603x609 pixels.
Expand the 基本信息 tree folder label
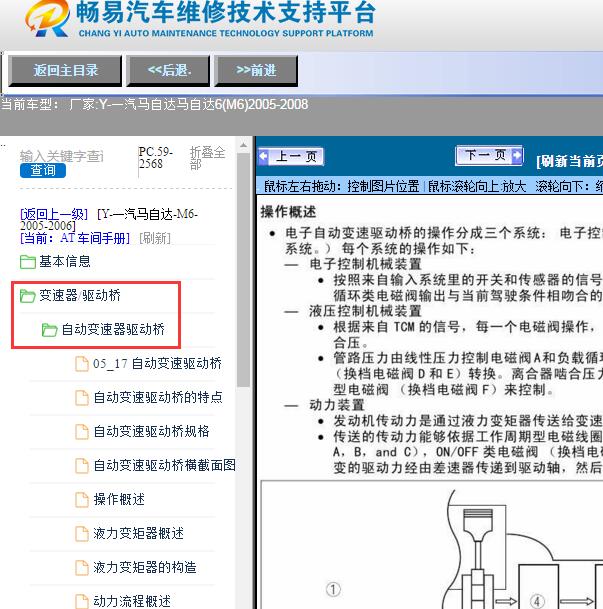point(65,261)
